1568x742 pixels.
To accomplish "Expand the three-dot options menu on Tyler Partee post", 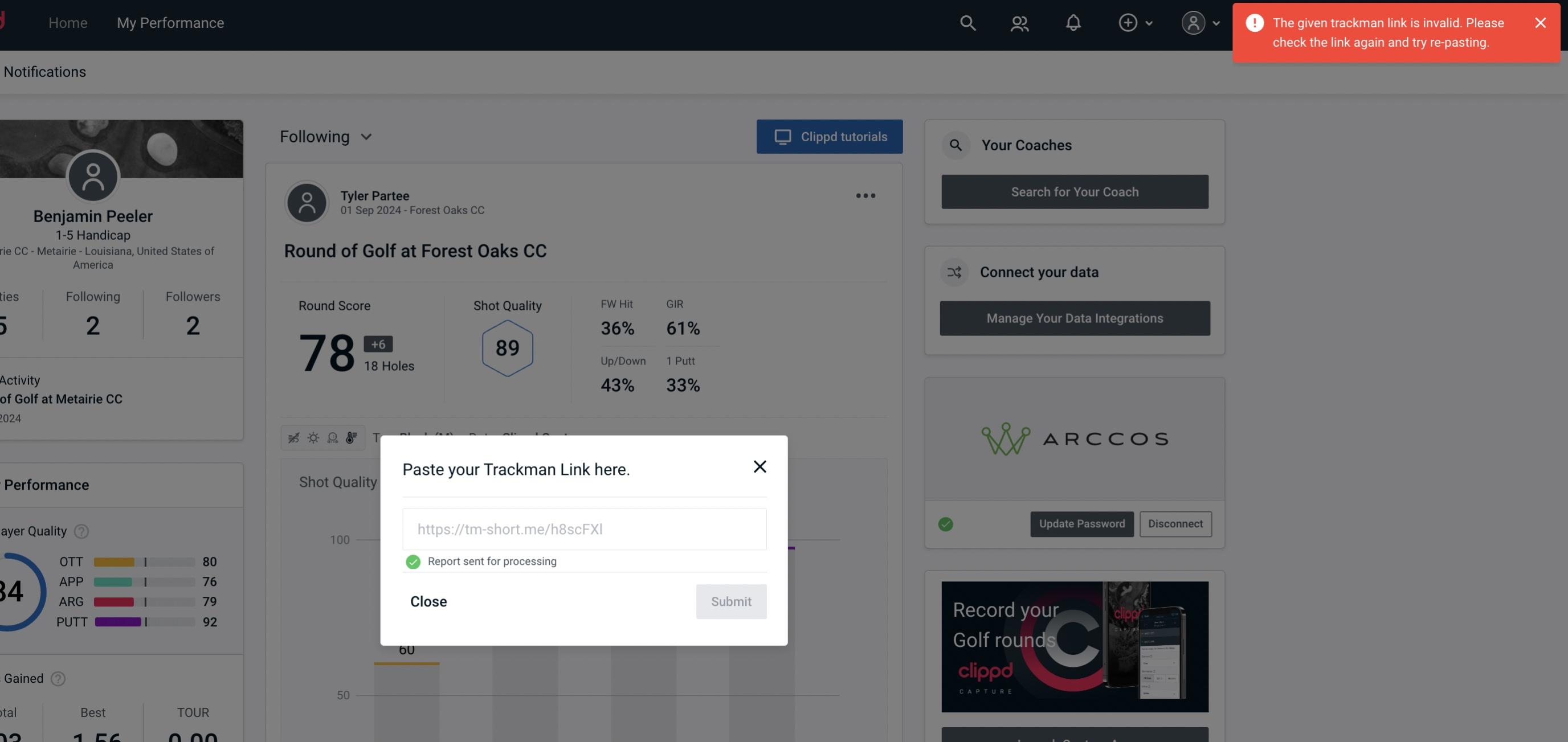I will 865,195.
